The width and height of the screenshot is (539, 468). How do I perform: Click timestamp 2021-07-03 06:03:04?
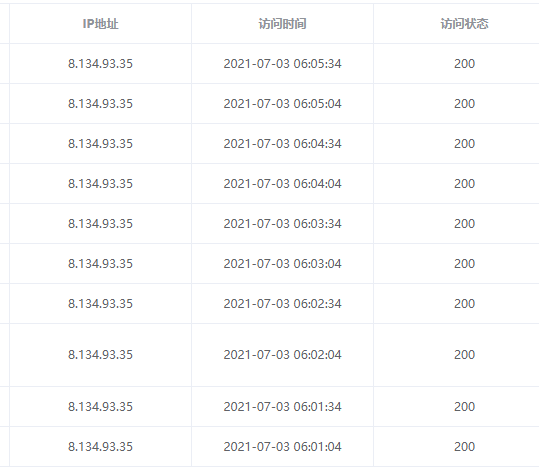(x=282, y=263)
